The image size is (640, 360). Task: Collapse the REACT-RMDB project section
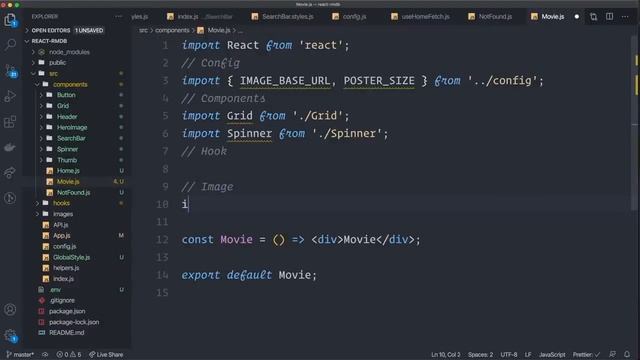tap(49, 41)
